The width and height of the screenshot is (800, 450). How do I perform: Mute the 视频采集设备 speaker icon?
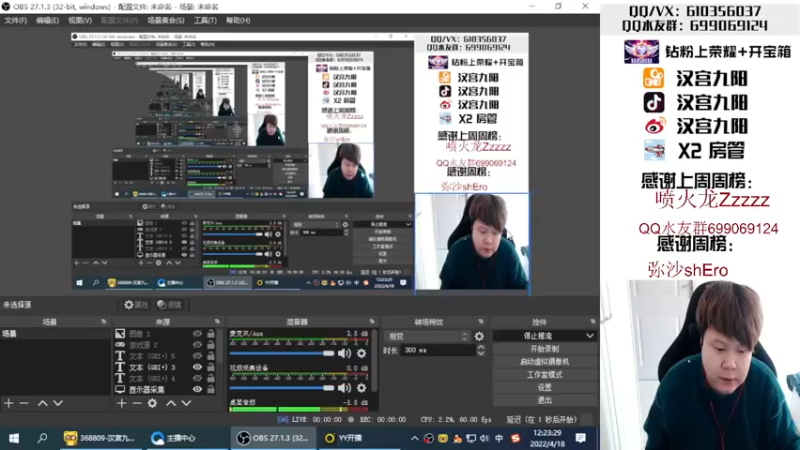click(344, 388)
